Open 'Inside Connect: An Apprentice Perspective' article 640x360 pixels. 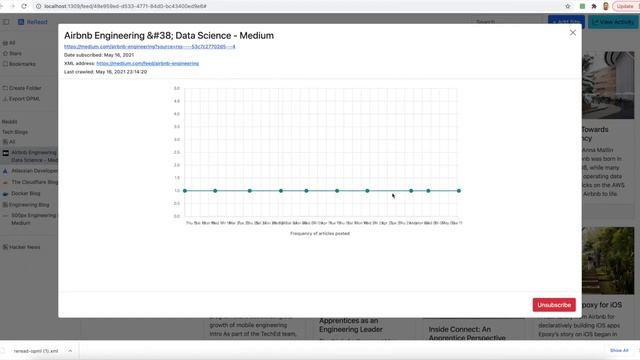pyautogui.click(x=467, y=333)
